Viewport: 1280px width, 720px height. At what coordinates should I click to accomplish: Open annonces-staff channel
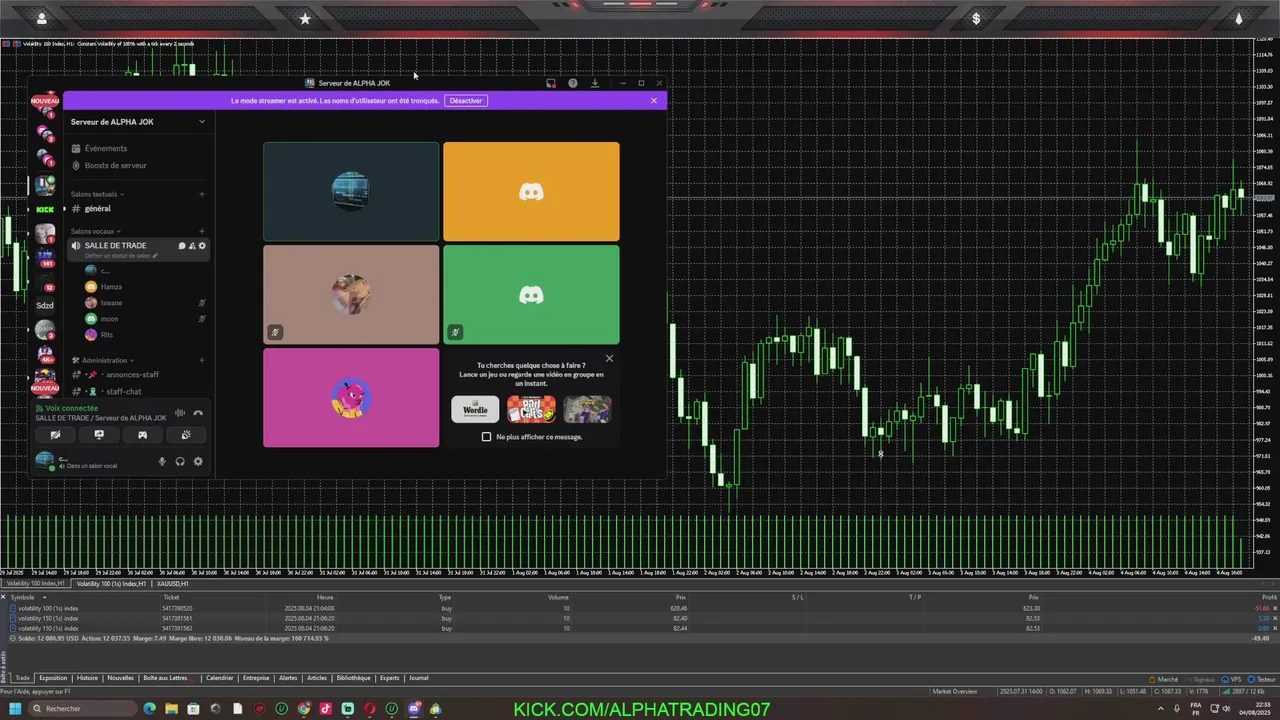(x=138, y=375)
